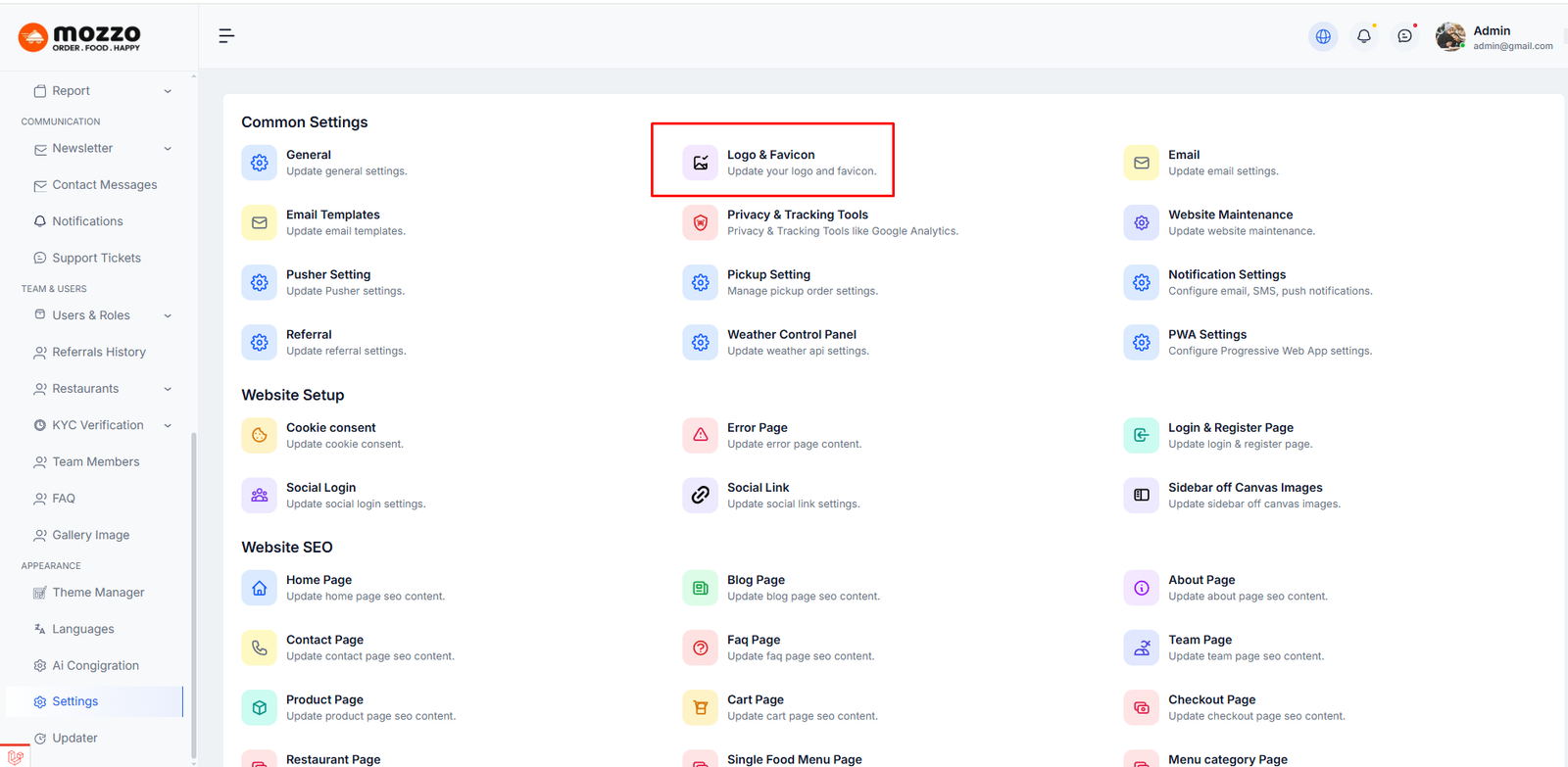Click the Notification Settings gear icon
Screen dimensions: 1568x767
pyautogui.click(x=1142, y=282)
